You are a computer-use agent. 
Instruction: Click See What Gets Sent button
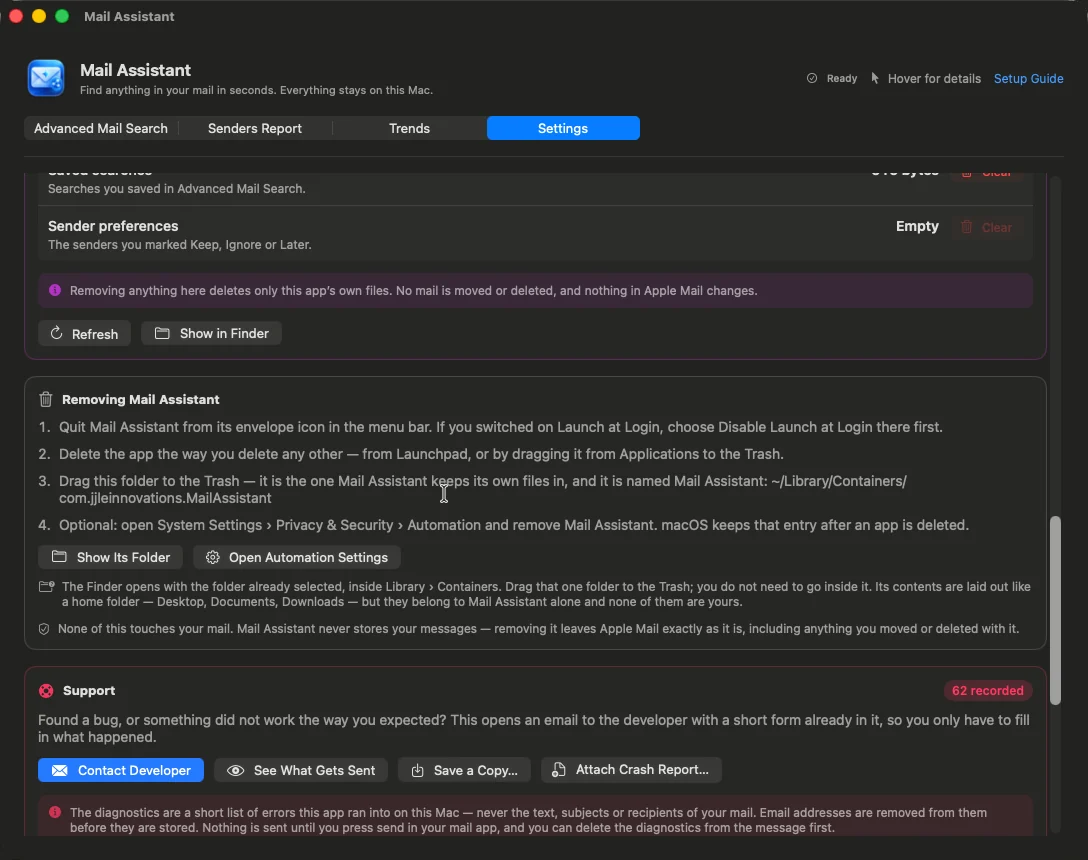click(301, 770)
